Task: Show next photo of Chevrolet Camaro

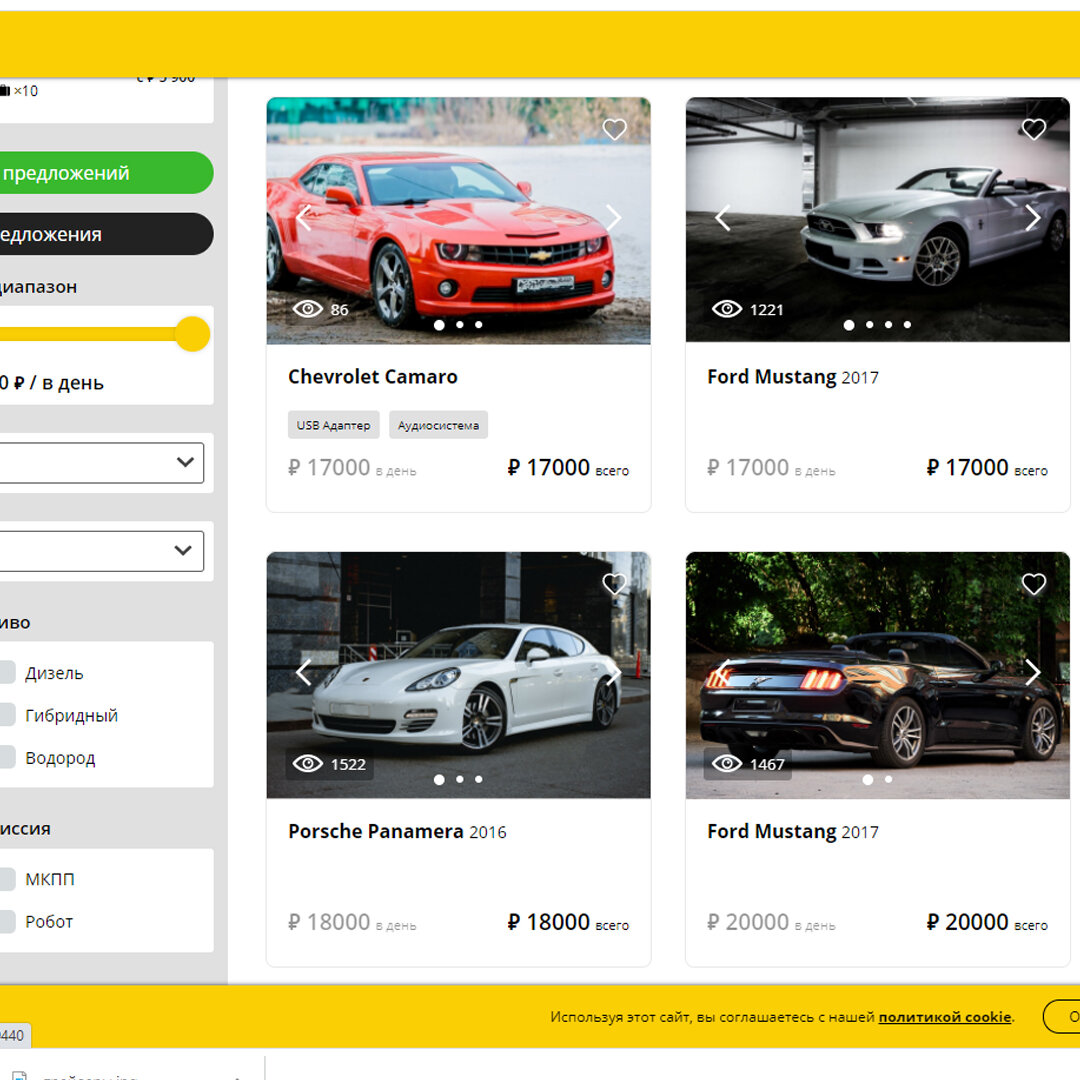Action: pyautogui.click(x=613, y=218)
